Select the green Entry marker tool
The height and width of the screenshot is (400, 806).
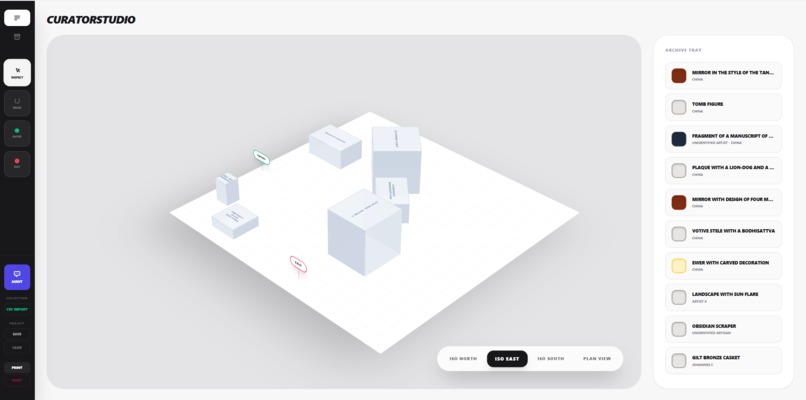tap(17, 134)
